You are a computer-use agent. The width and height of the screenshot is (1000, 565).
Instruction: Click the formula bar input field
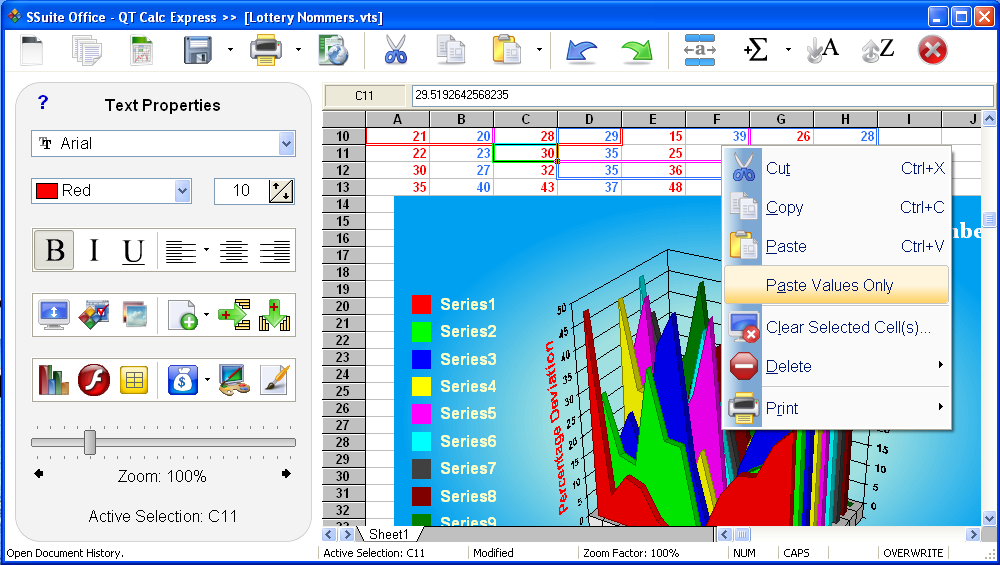click(x=700, y=96)
